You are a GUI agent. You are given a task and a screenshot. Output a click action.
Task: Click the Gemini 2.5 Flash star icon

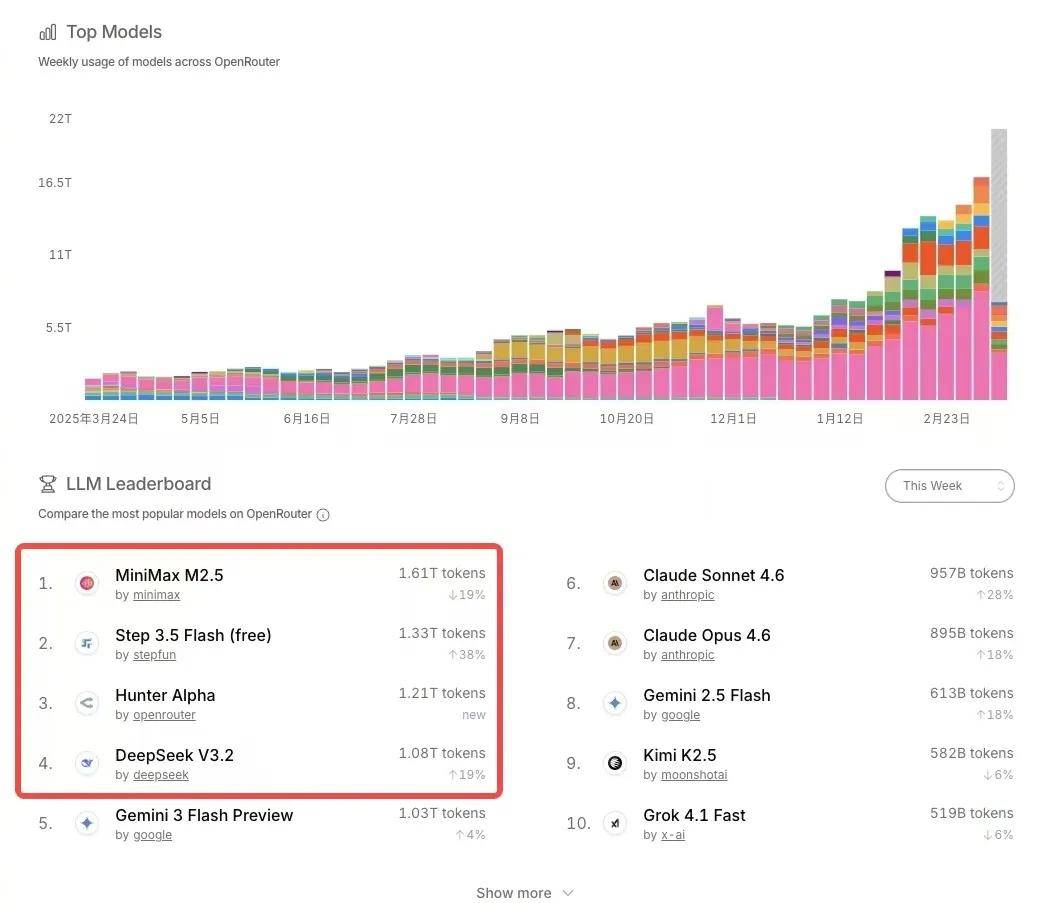click(x=615, y=703)
